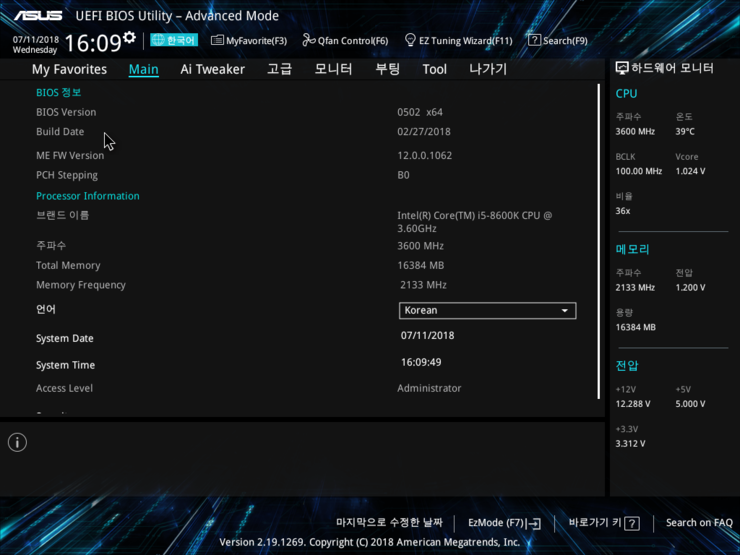The height and width of the screenshot is (555, 740).
Task: Select the 언어 row label
Action: pyautogui.click(x=46, y=310)
